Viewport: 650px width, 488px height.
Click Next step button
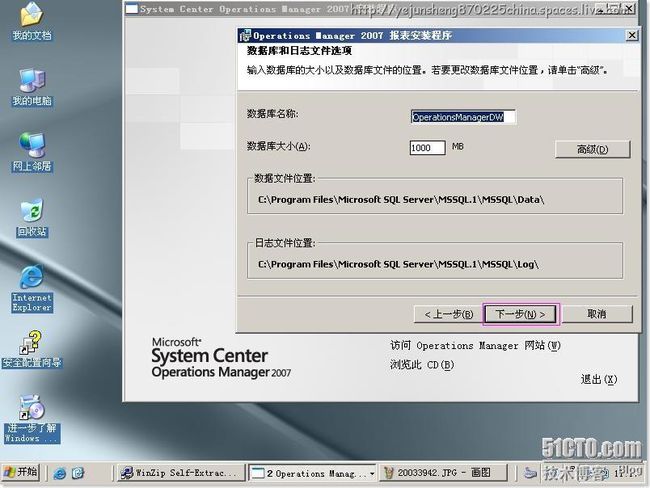point(521,314)
